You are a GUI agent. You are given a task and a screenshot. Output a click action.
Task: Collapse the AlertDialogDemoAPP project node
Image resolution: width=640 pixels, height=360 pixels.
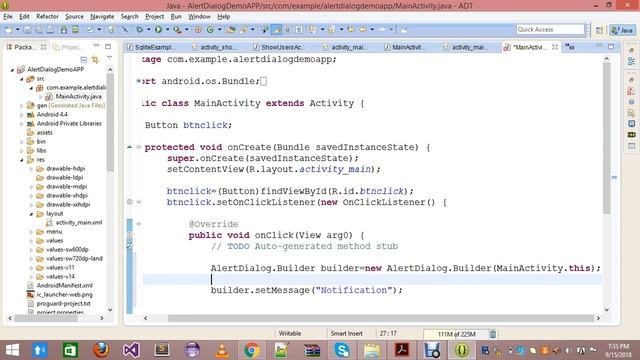12,70
